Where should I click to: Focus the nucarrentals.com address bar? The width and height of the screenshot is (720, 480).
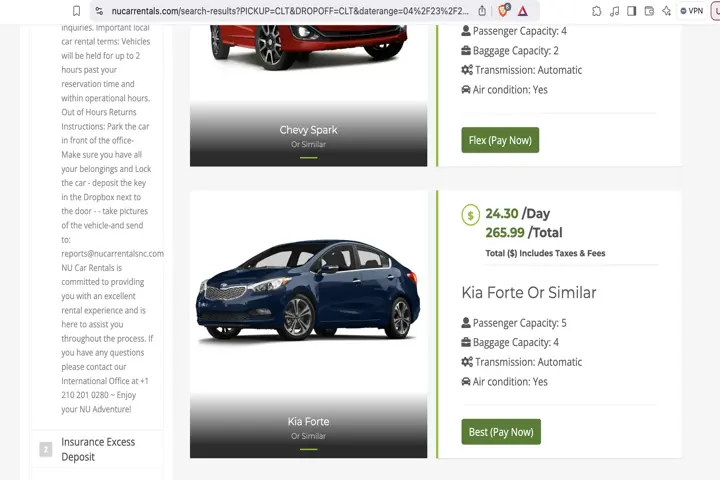pyautogui.click(x=290, y=11)
